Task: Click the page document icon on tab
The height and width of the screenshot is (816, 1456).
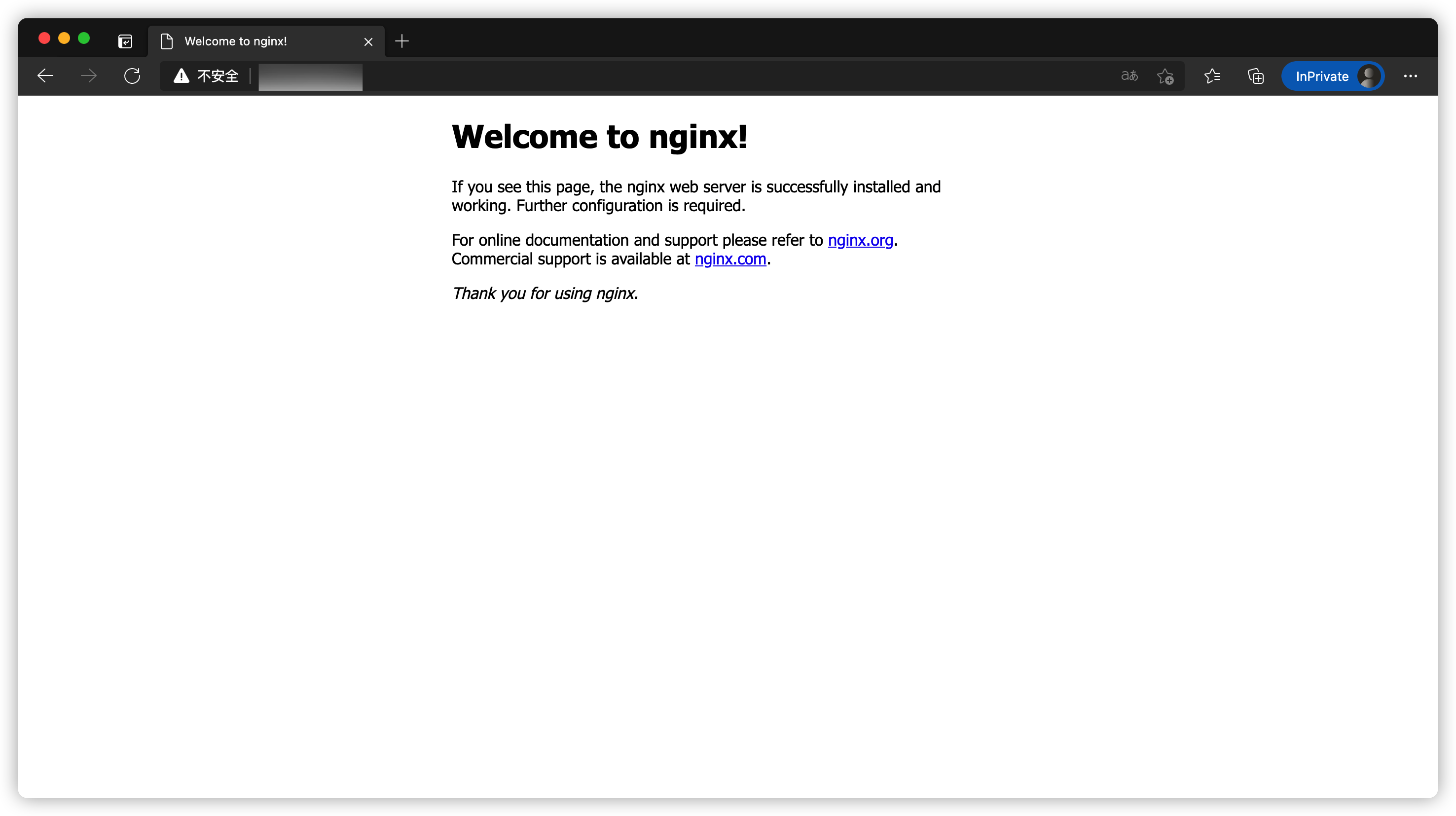Action: point(166,41)
